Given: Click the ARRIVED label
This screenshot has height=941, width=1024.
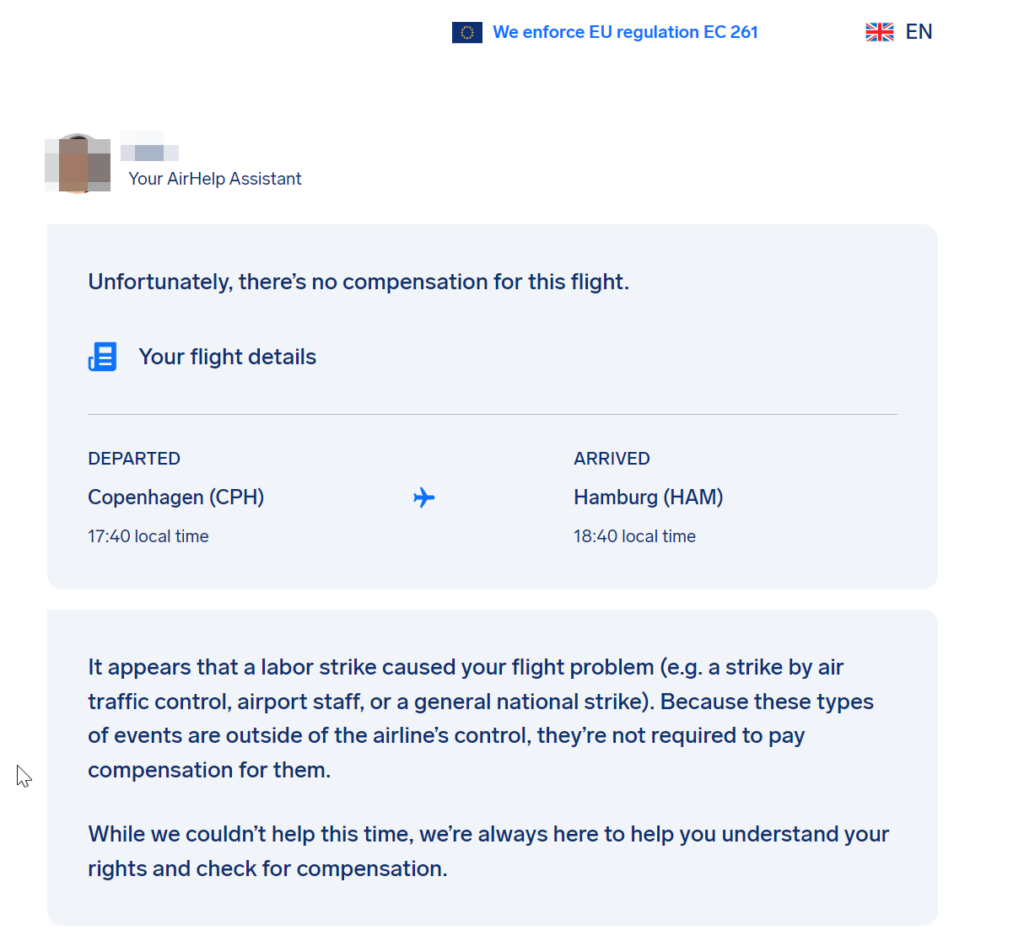Looking at the screenshot, I should click(x=612, y=458).
